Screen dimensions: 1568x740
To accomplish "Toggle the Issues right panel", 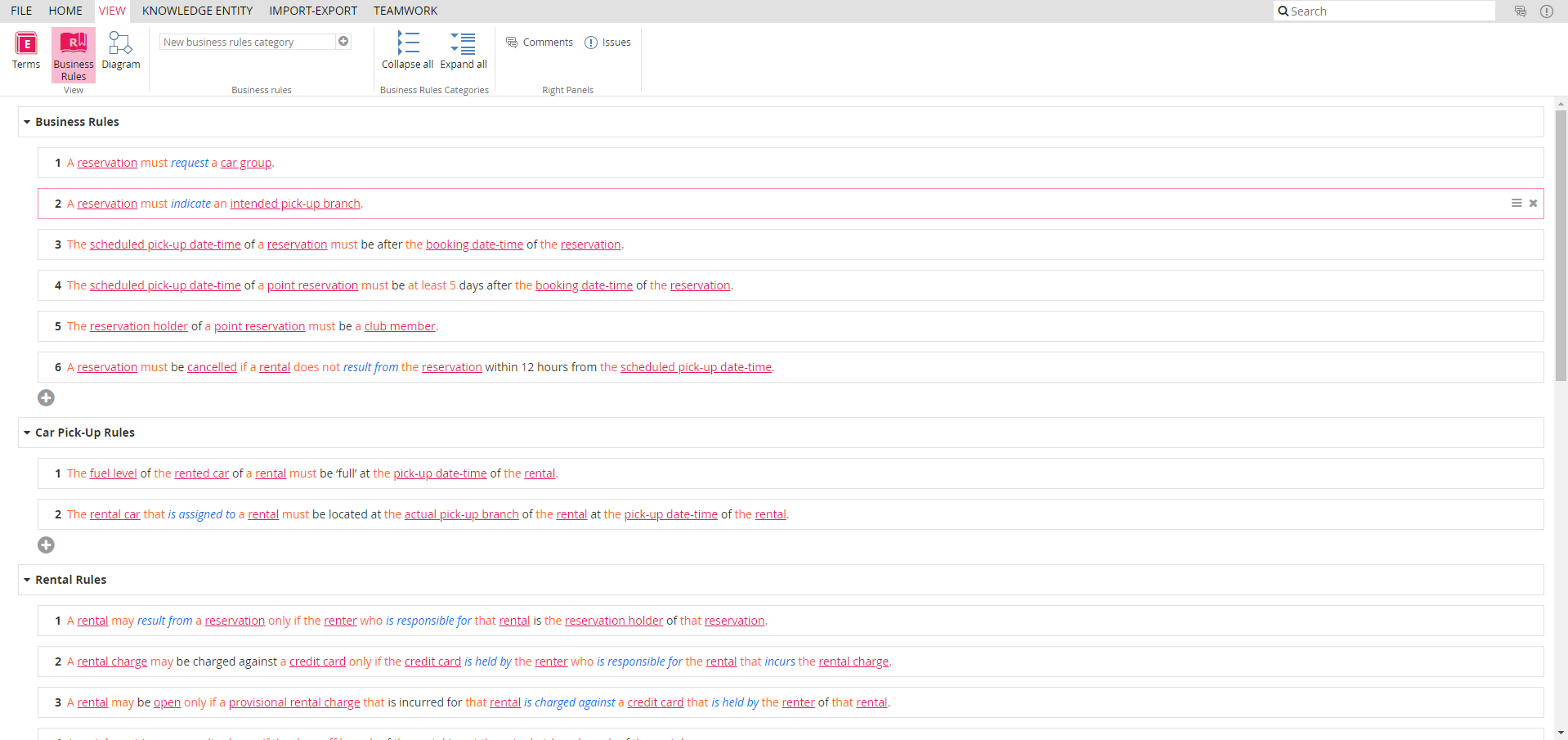I will point(607,43).
